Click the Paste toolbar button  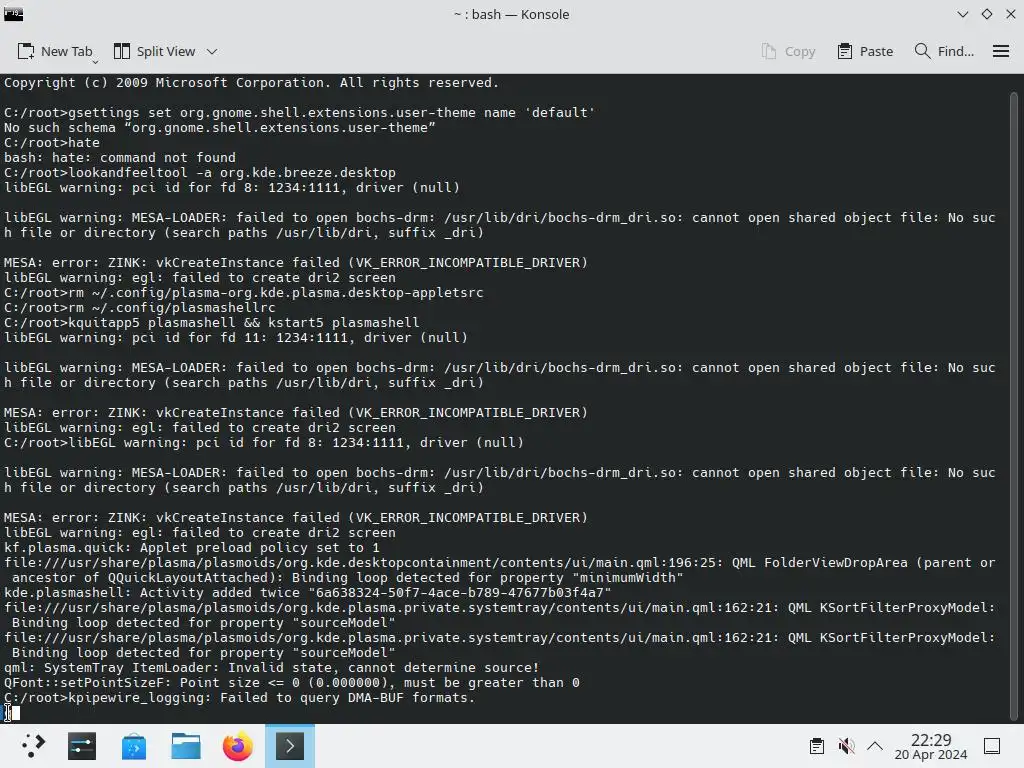[865, 52]
